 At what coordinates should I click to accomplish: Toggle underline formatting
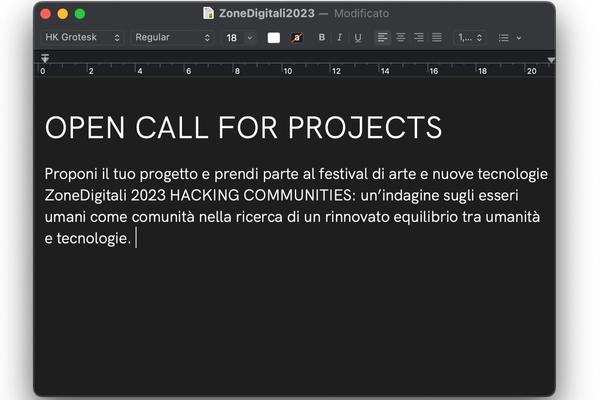(358, 38)
